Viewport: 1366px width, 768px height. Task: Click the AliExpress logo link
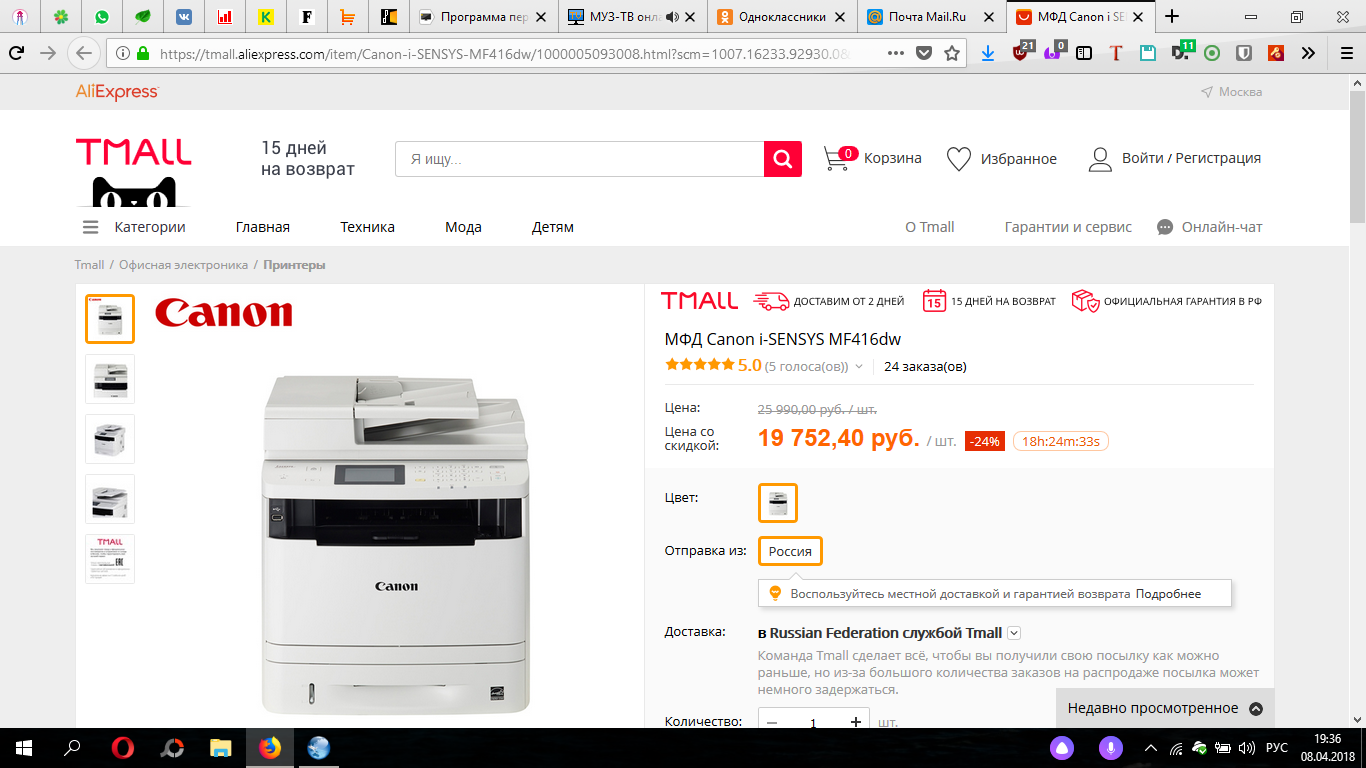click(117, 92)
